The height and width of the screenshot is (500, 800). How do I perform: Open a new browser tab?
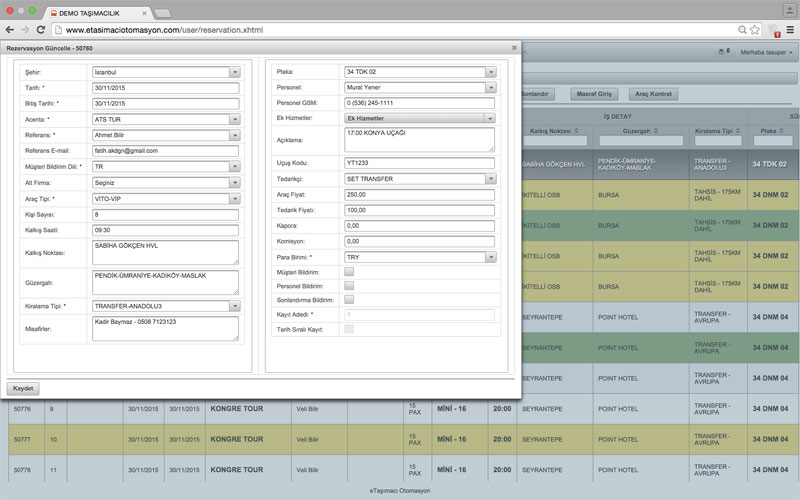(x=162, y=13)
